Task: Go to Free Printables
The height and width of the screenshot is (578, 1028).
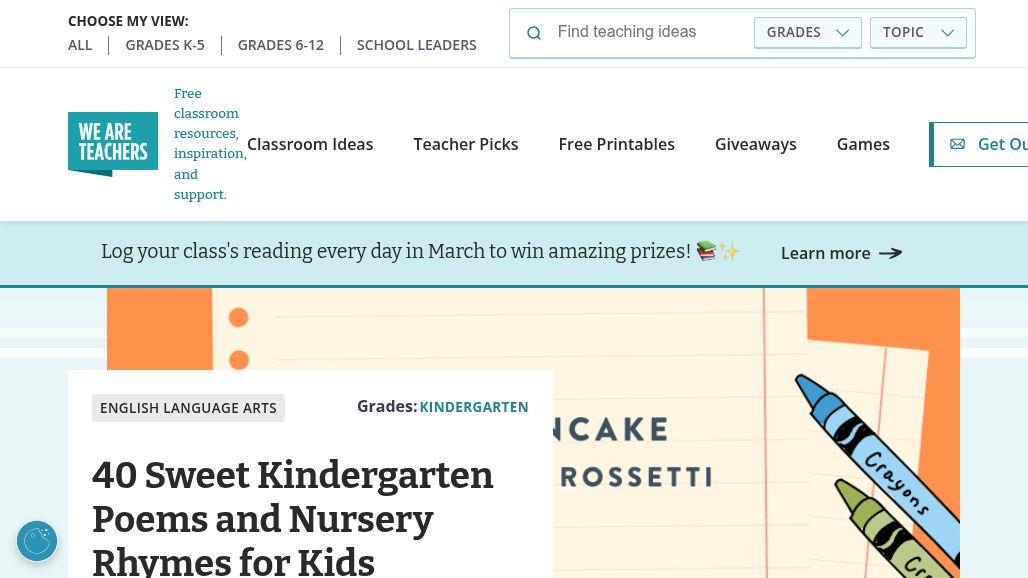Action: tap(616, 144)
